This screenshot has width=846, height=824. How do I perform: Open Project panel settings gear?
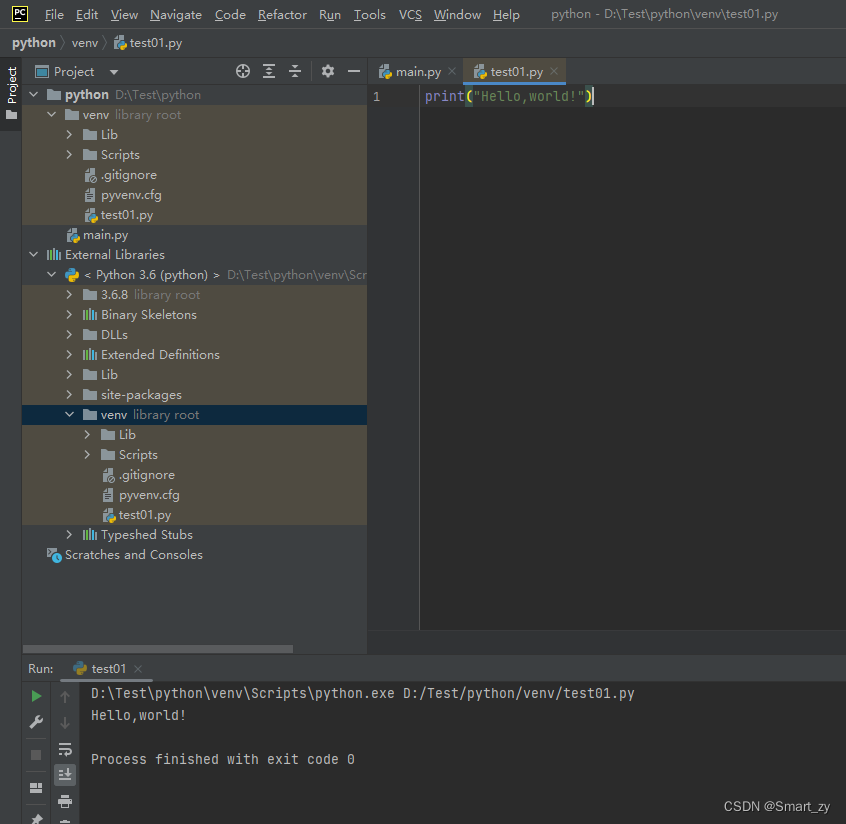click(328, 71)
